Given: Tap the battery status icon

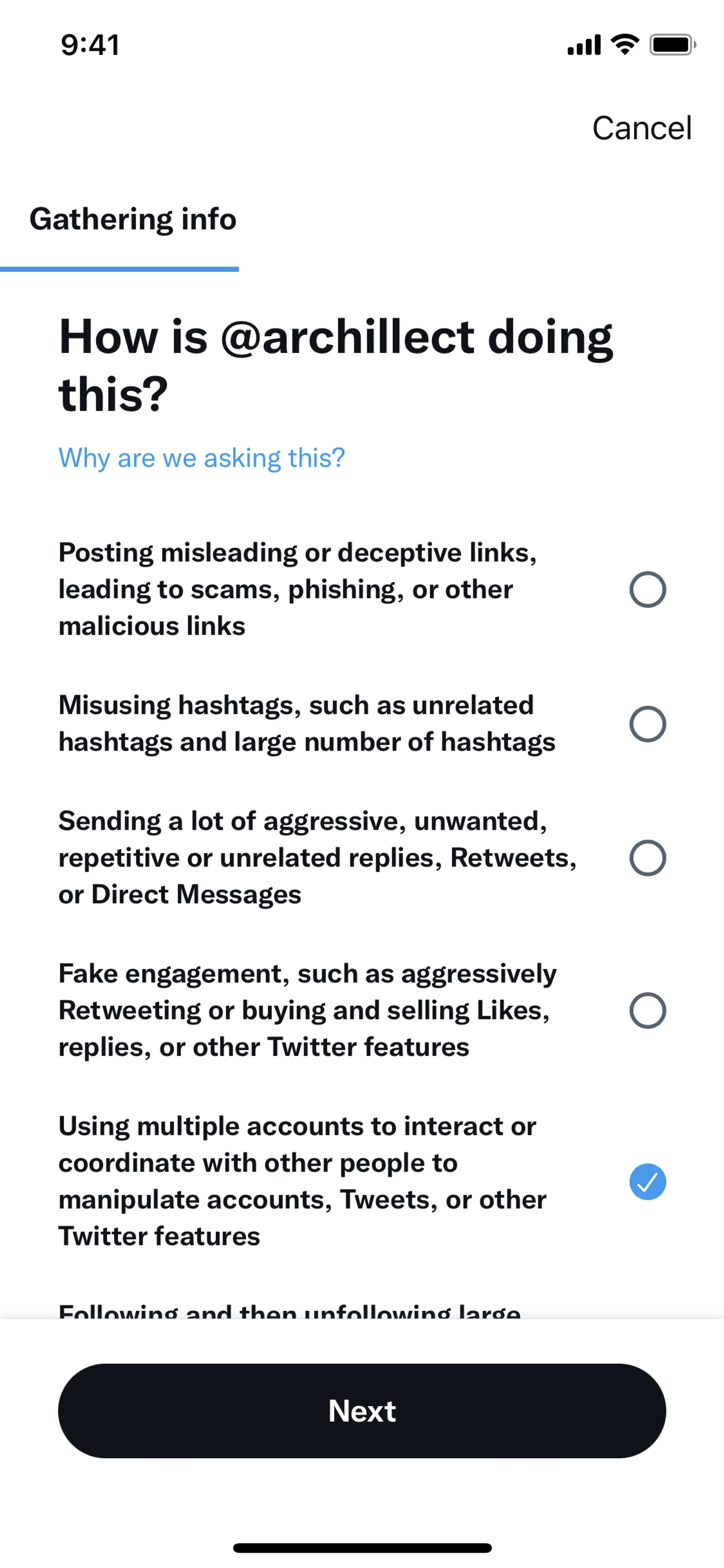Looking at the screenshot, I should pyautogui.click(x=672, y=45).
